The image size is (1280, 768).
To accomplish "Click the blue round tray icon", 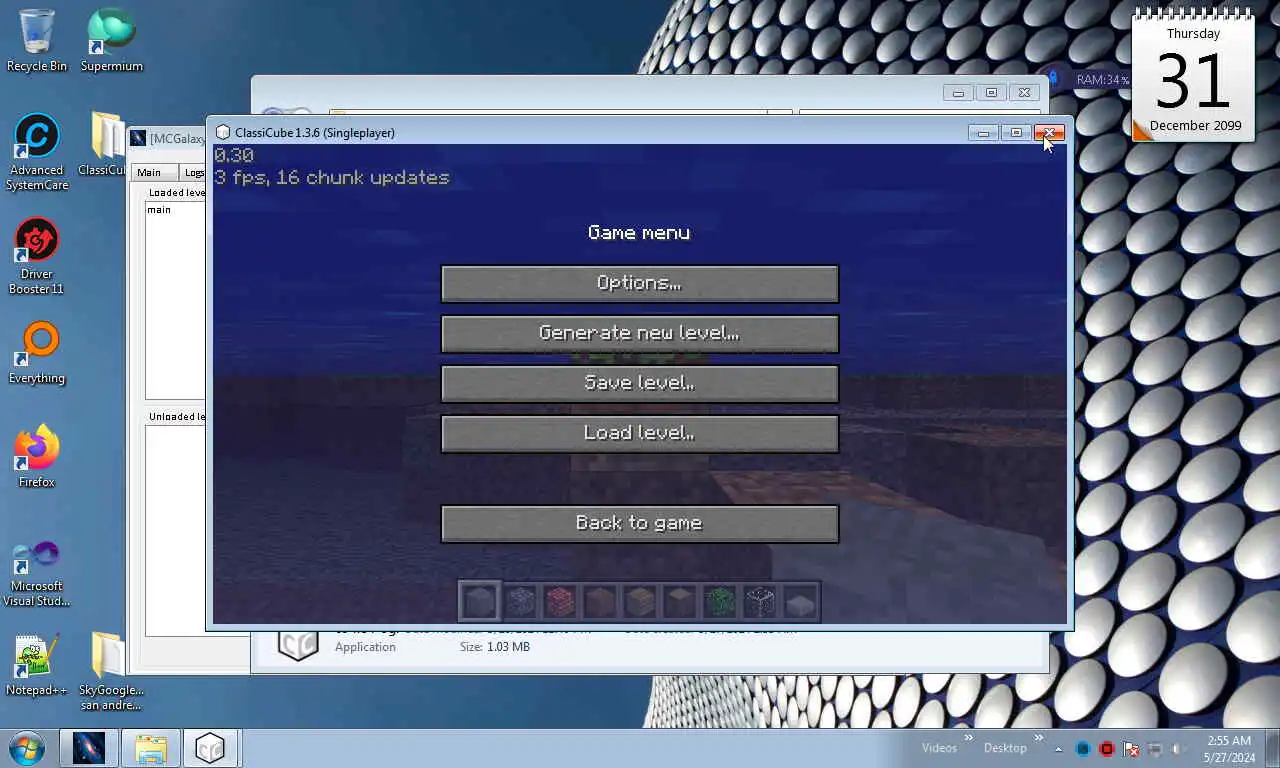I will 1083,749.
